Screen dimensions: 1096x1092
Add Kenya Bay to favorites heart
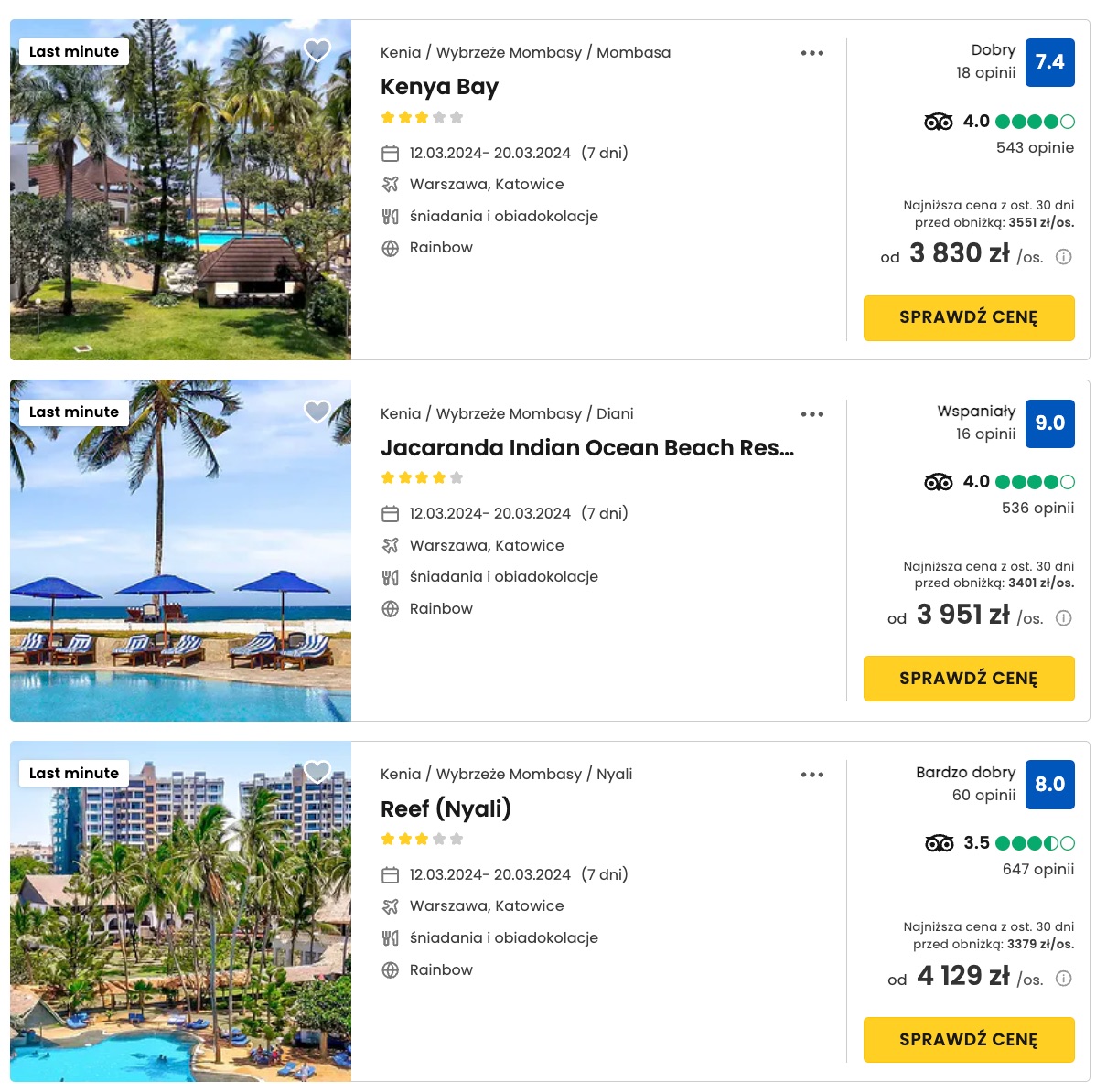coord(317,50)
